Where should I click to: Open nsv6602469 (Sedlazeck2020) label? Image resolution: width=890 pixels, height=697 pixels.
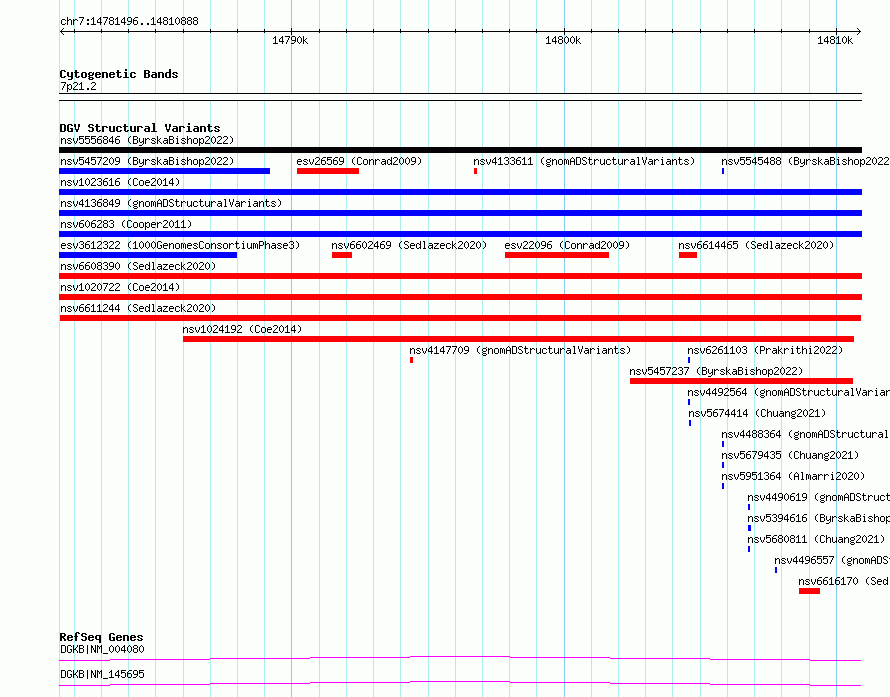[x=409, y=245]
